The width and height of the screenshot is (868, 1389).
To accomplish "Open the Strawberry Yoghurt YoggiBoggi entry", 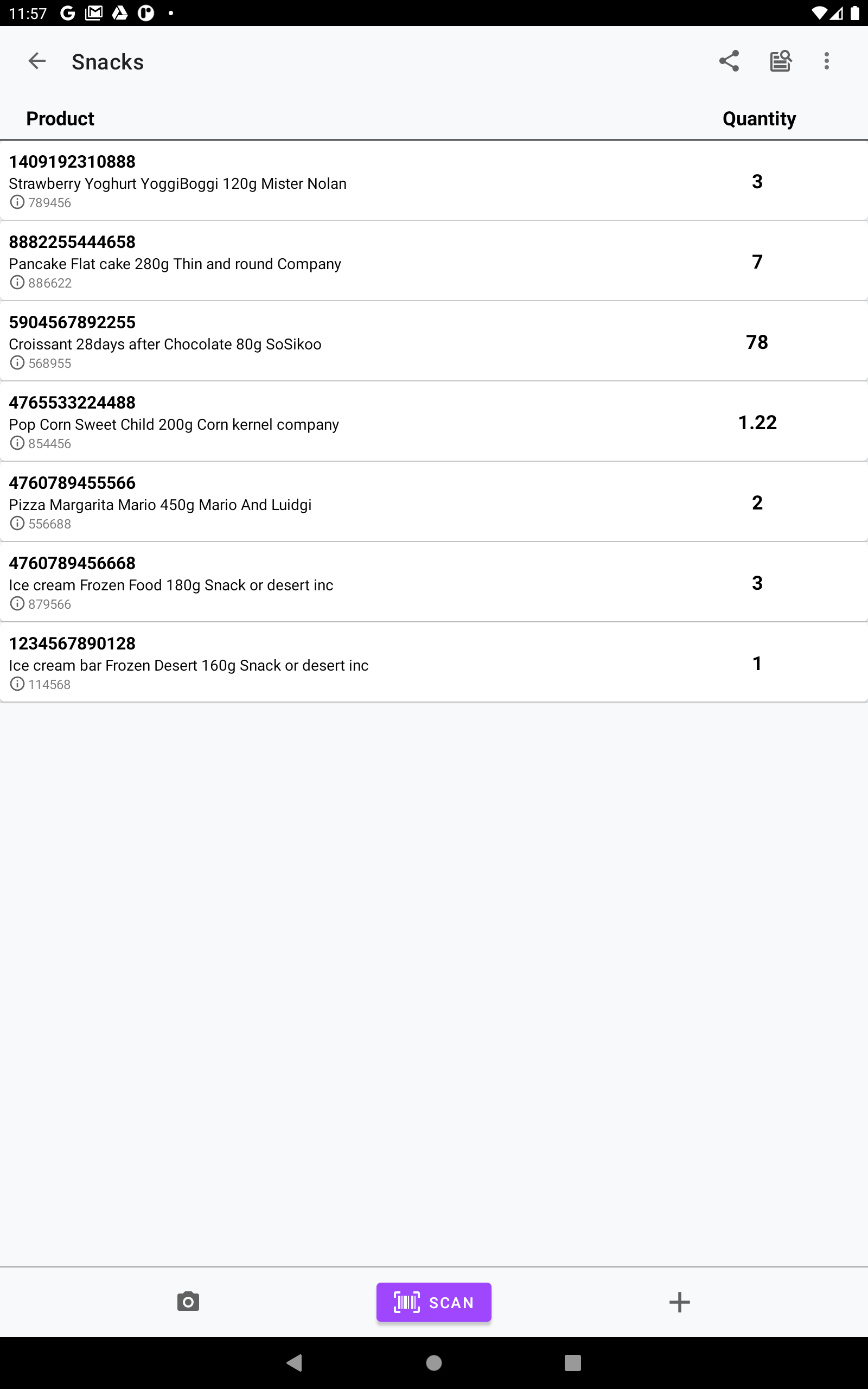I will [x=178, y=184].
